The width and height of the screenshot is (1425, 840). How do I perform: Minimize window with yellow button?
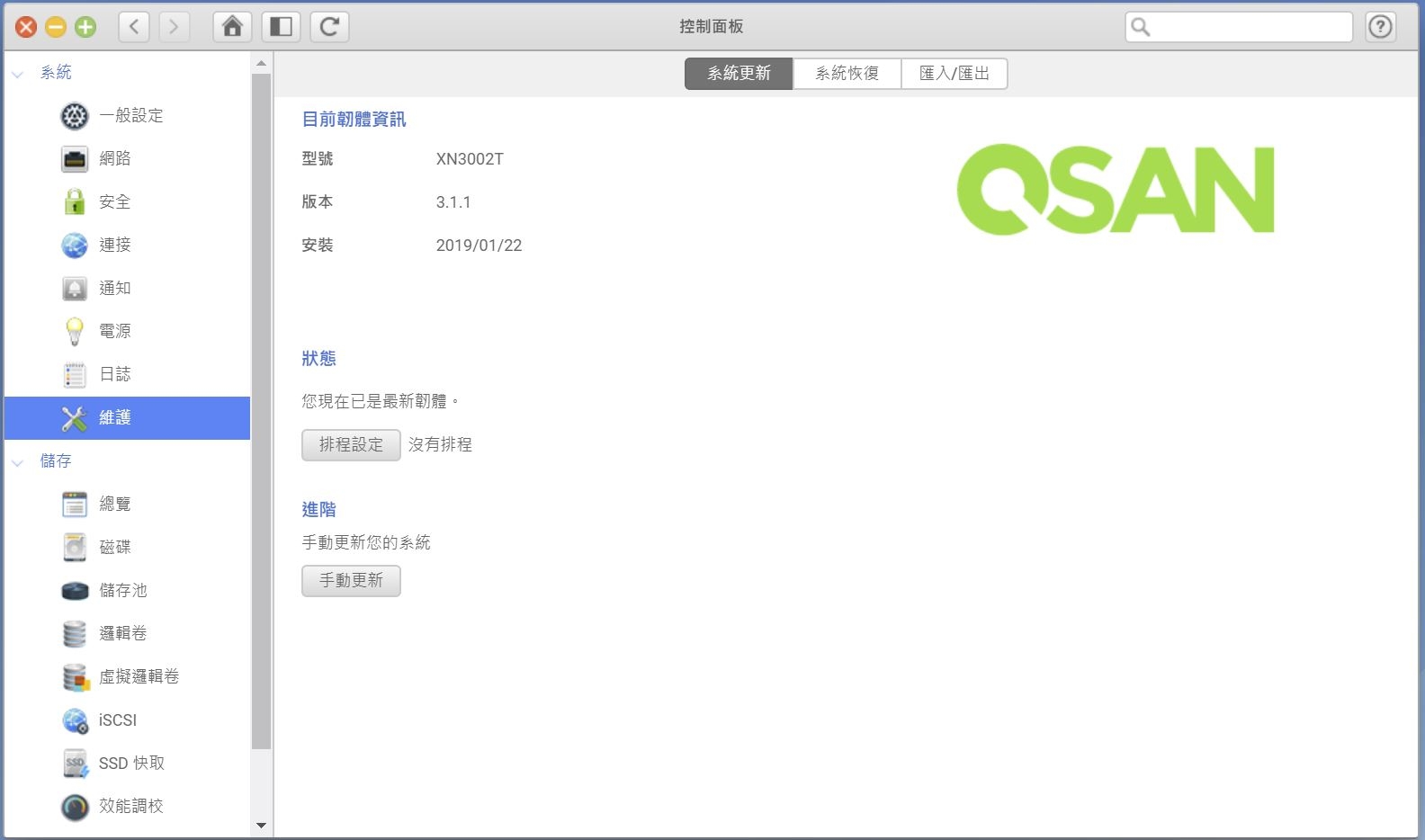(x=56, y=27)
